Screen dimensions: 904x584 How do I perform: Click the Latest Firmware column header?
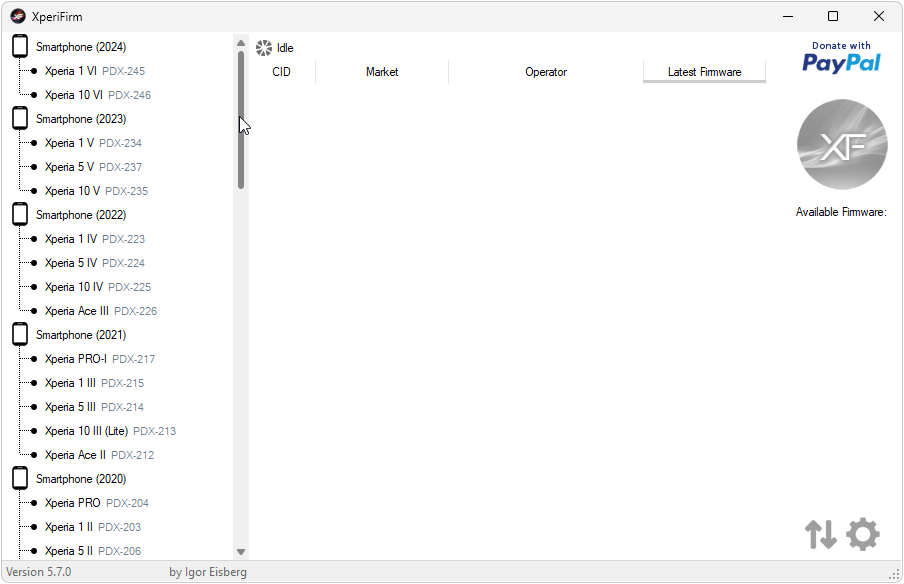(x=704, y=72)
